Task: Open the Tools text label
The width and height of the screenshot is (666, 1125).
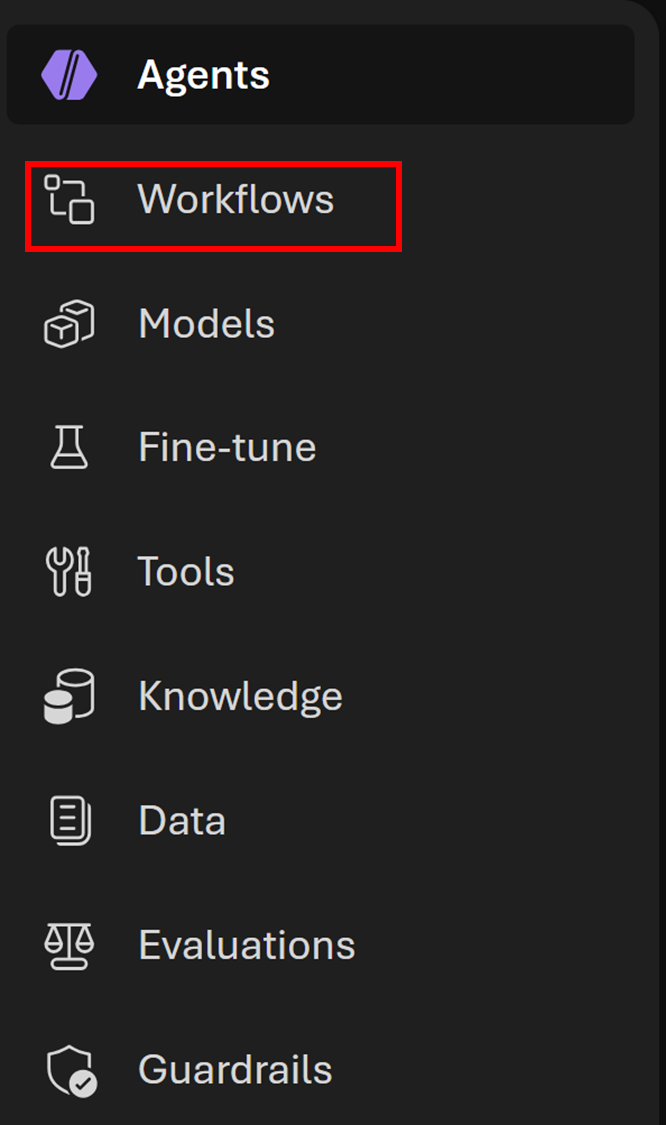Action: coord(186,572)
